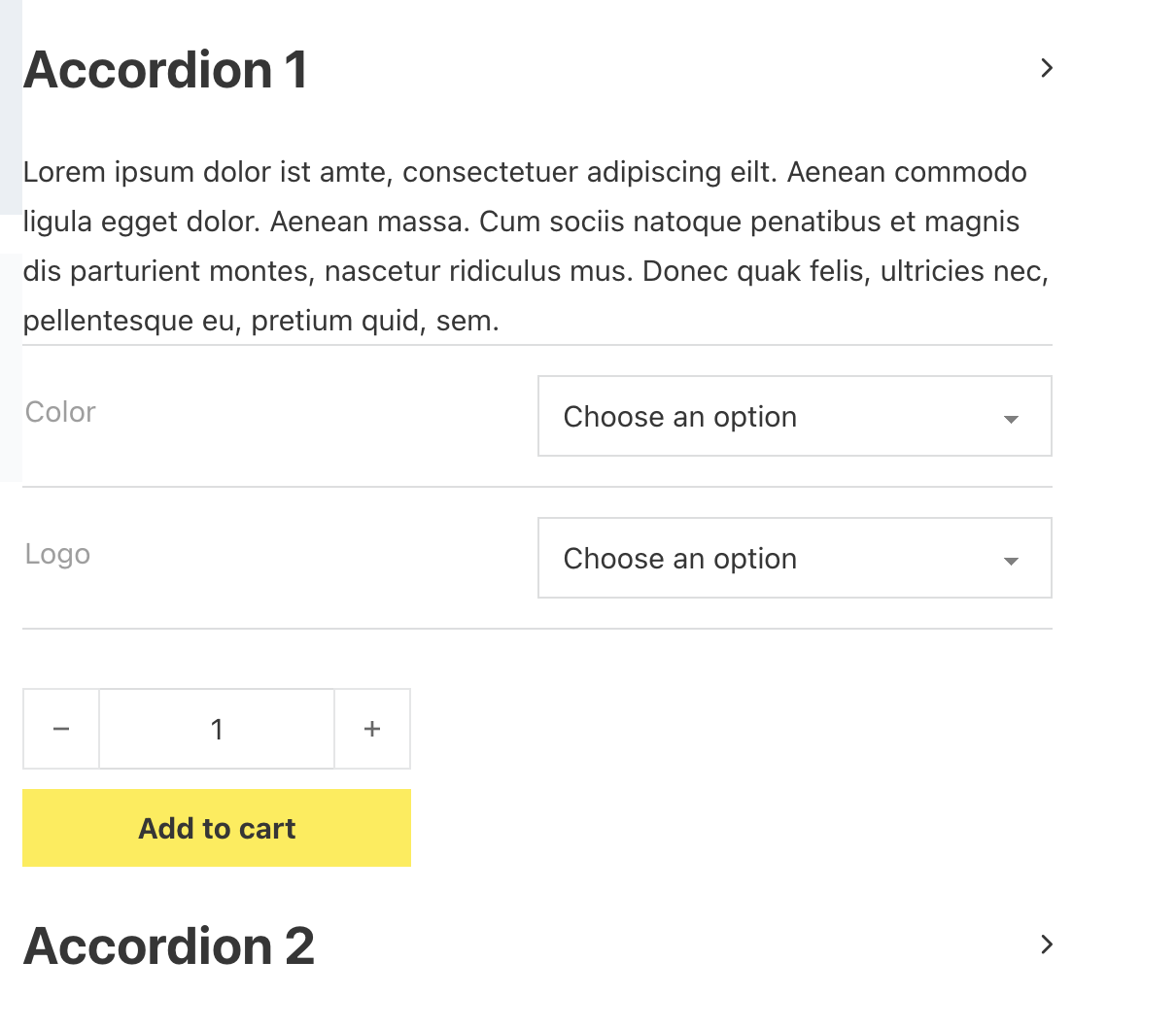Click the upper gray strip at left edge

pyautogui.click(x=10, y=107)
